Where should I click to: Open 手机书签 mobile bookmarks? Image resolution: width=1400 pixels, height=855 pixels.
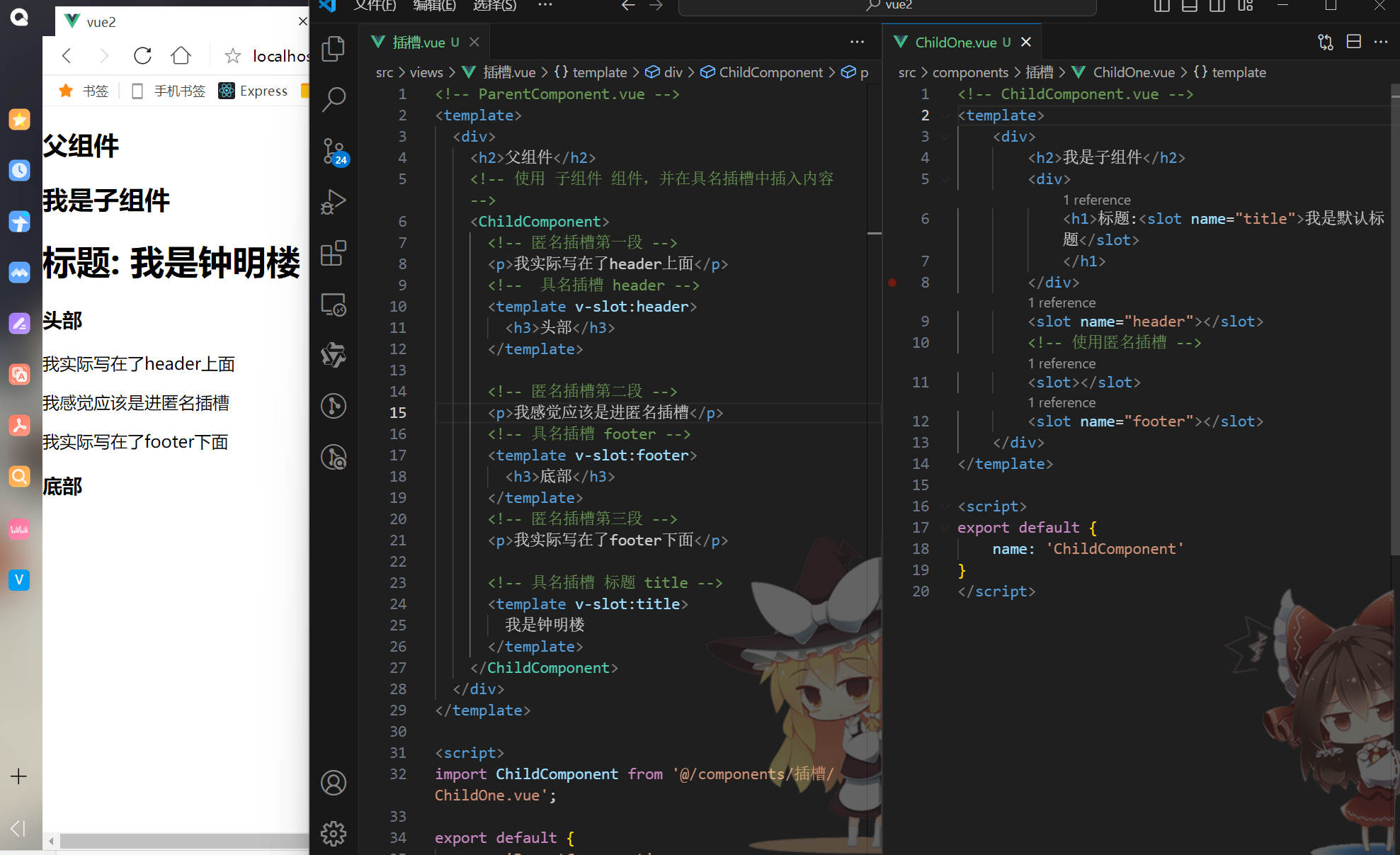coord(169,91)
